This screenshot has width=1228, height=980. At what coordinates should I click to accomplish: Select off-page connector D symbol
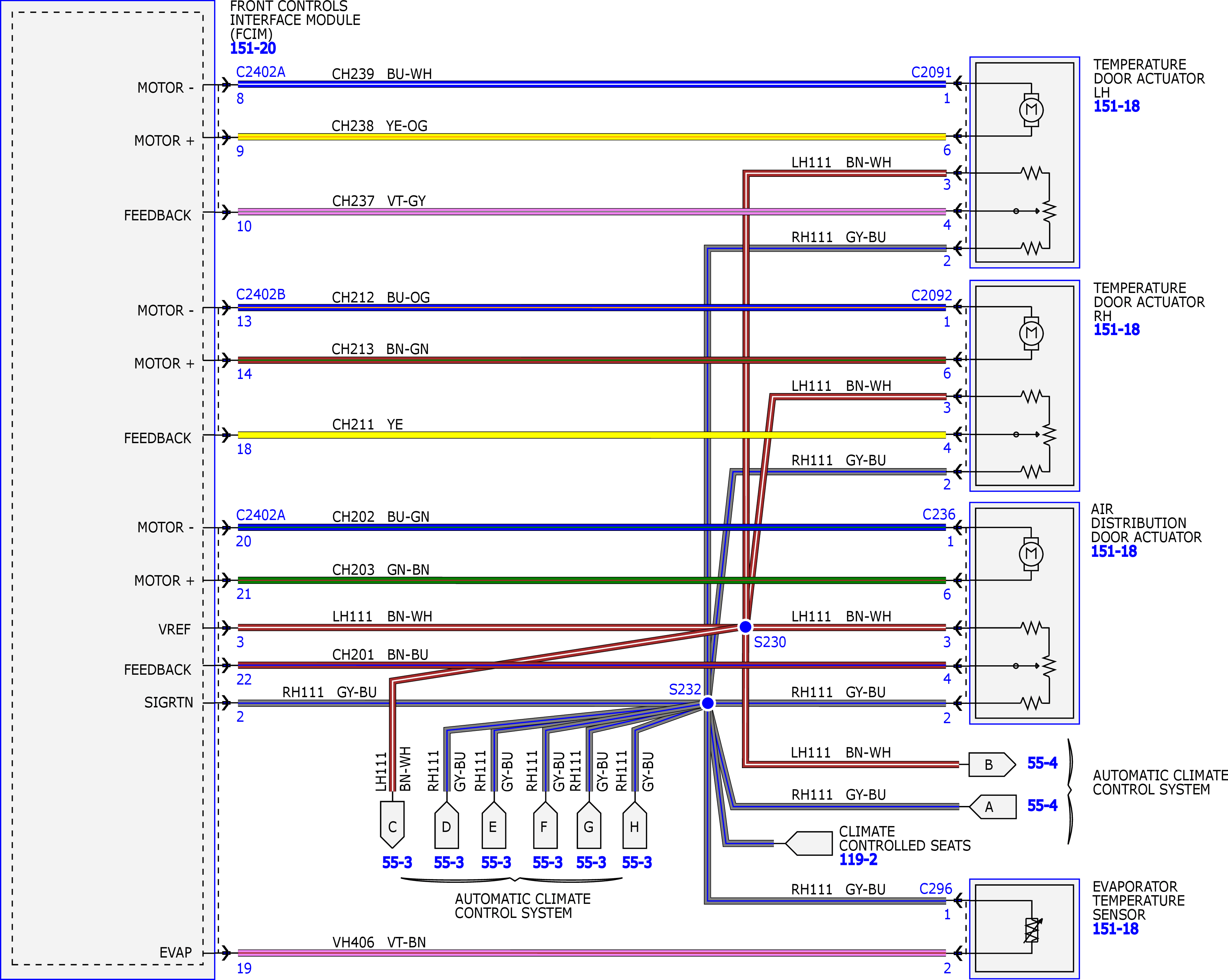[446, 825]
